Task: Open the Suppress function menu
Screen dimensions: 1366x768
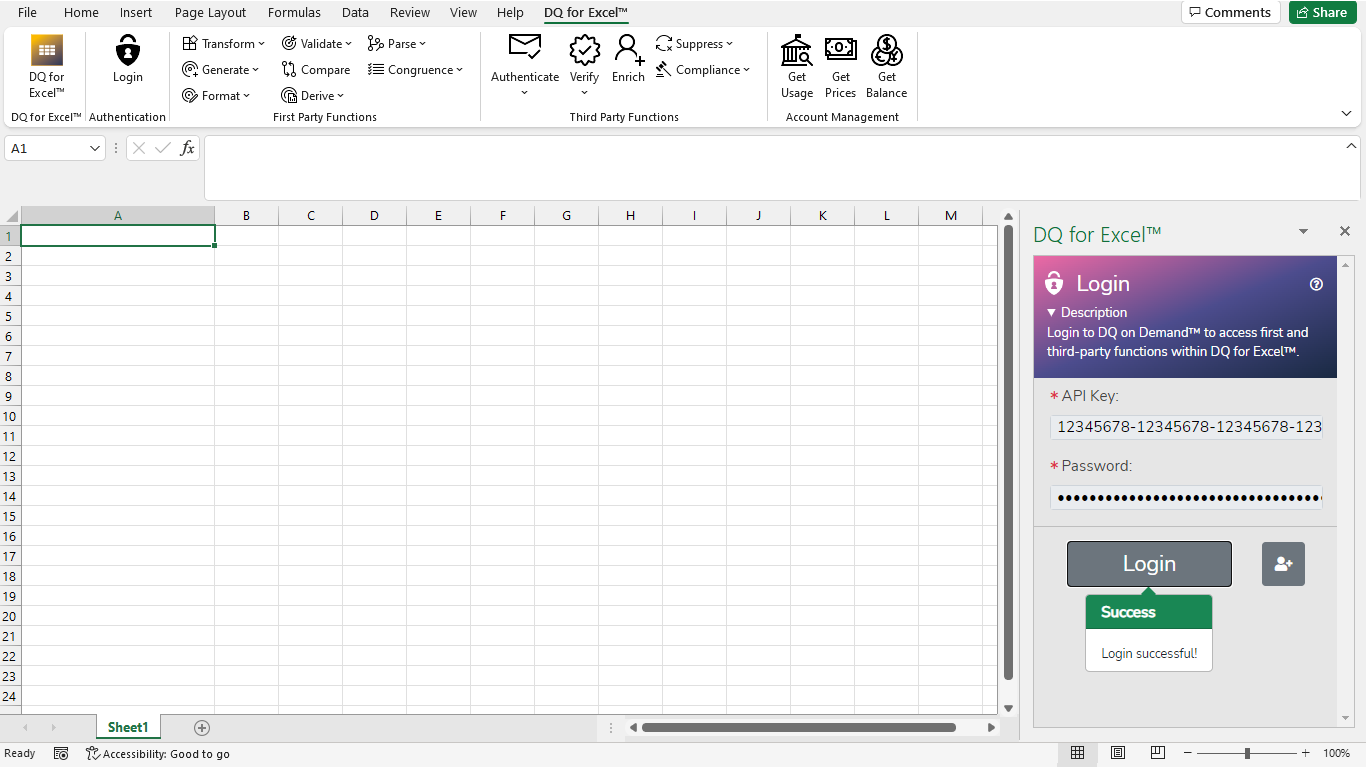Action: [x=695, y=44]
